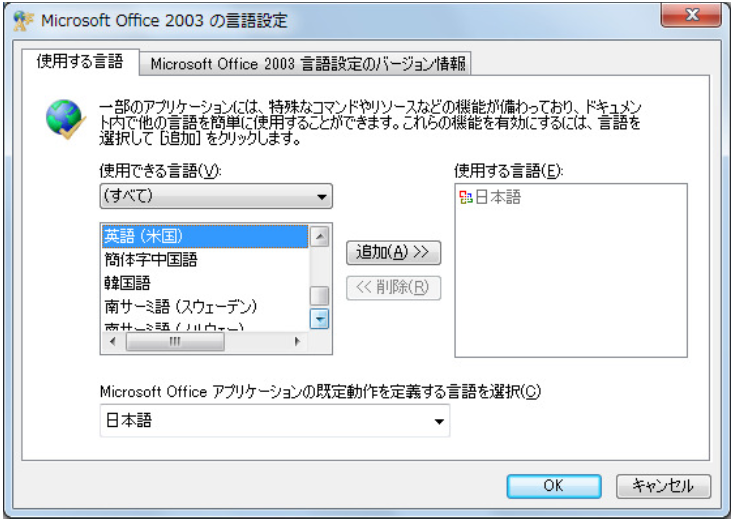The height and width of the screenshot is (520, 734).
Task: Click the horizontal scrollbar right arrow
Action: coord(296,341)
